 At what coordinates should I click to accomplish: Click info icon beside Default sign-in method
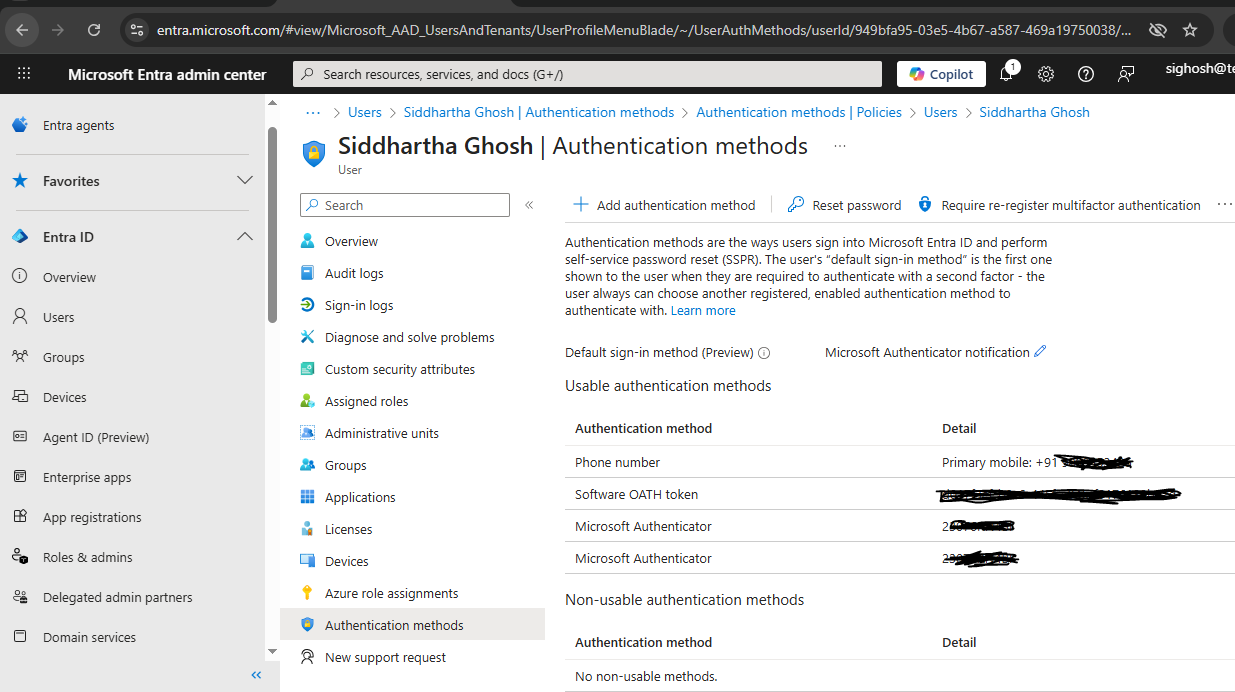coord(764,353)
